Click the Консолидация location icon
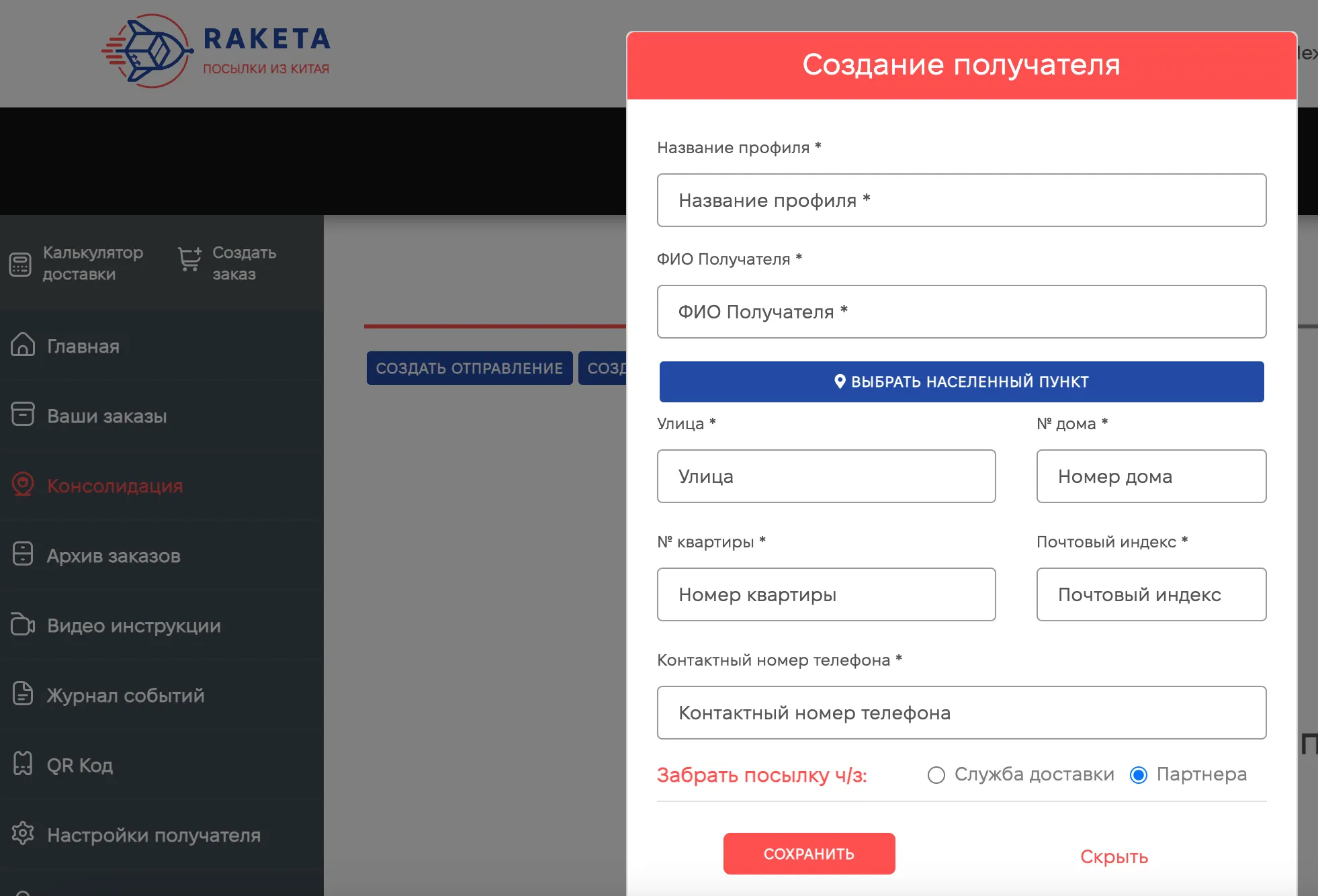Viewport: 1318px width, 896px height. (x=23, y=484)
